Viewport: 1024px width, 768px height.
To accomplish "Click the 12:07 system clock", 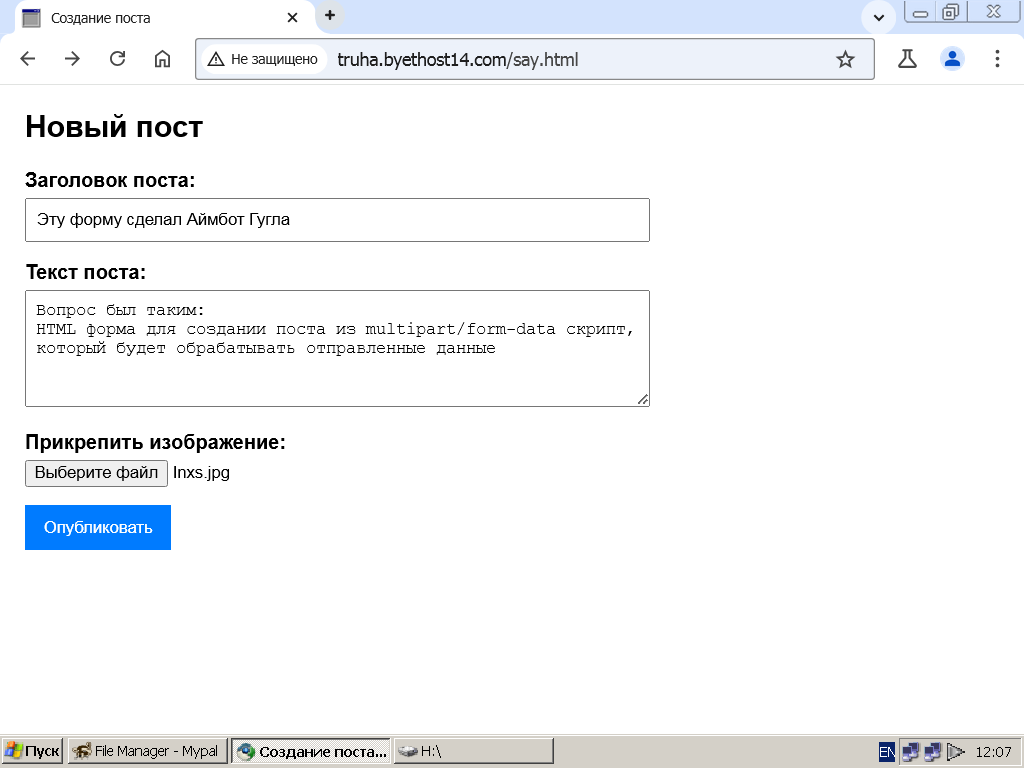I will tap(993, 752).
